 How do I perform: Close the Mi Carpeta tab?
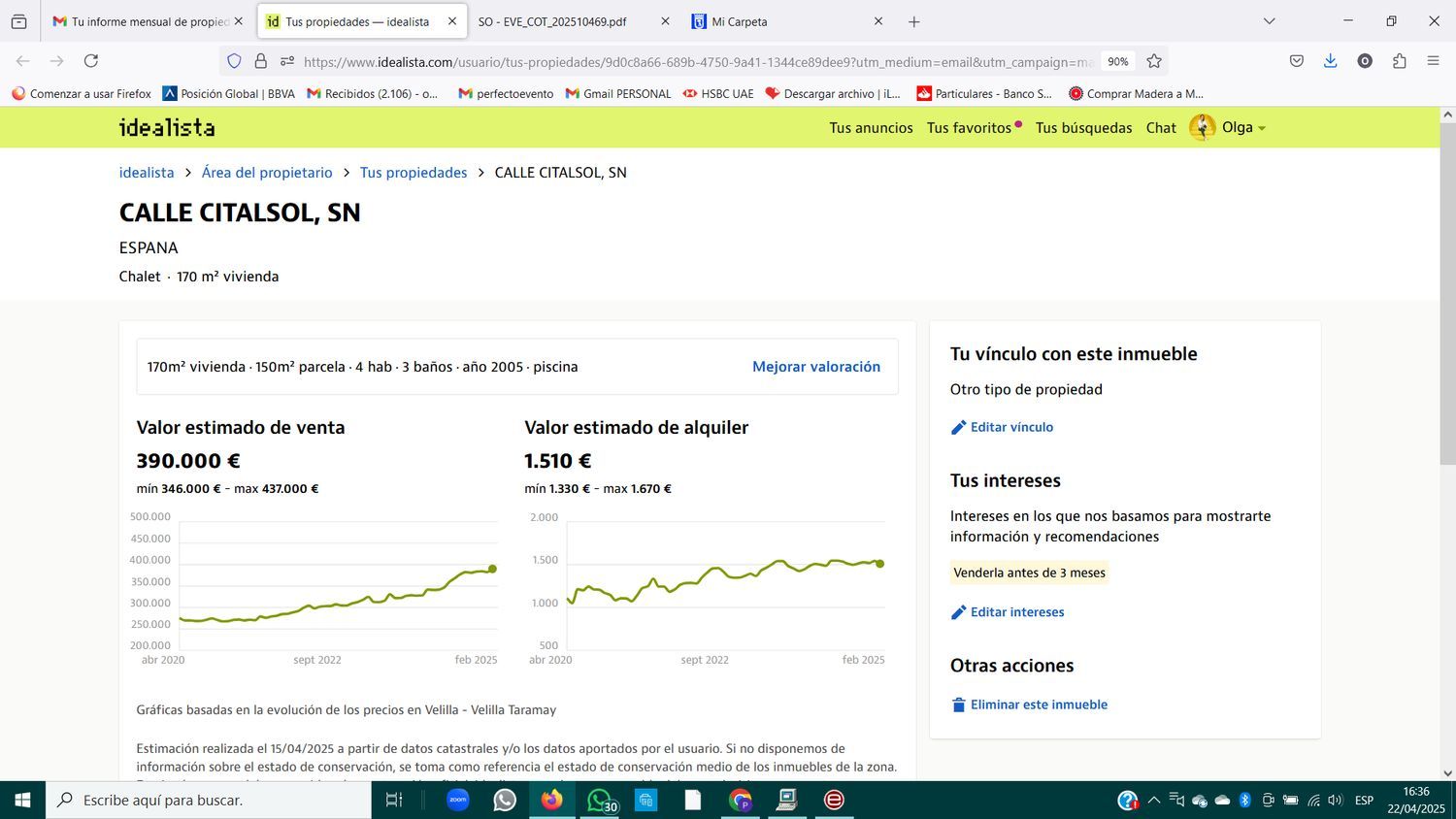pyautogui.click(x=878, y=21)
